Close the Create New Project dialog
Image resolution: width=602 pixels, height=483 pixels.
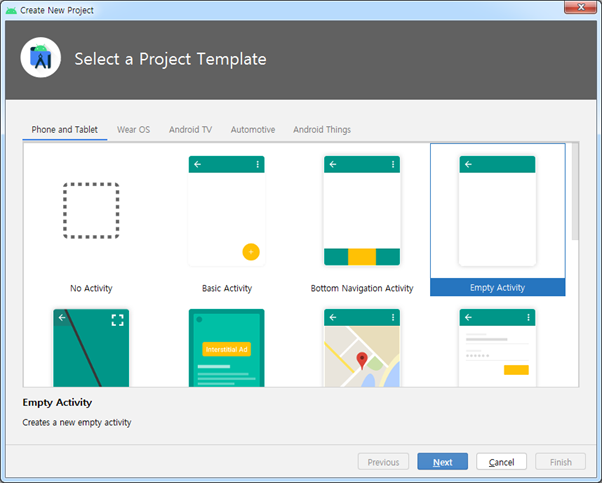pos(581,7)
